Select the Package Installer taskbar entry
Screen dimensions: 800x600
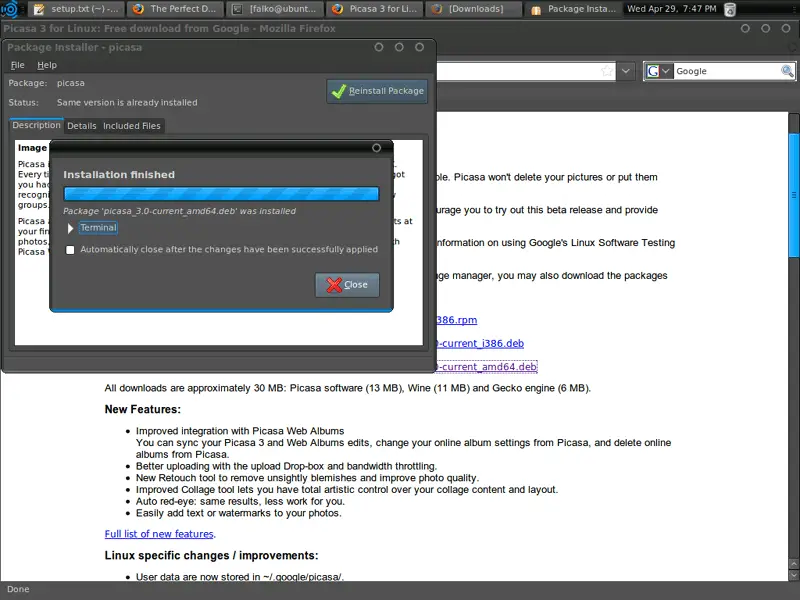[573, 9]
